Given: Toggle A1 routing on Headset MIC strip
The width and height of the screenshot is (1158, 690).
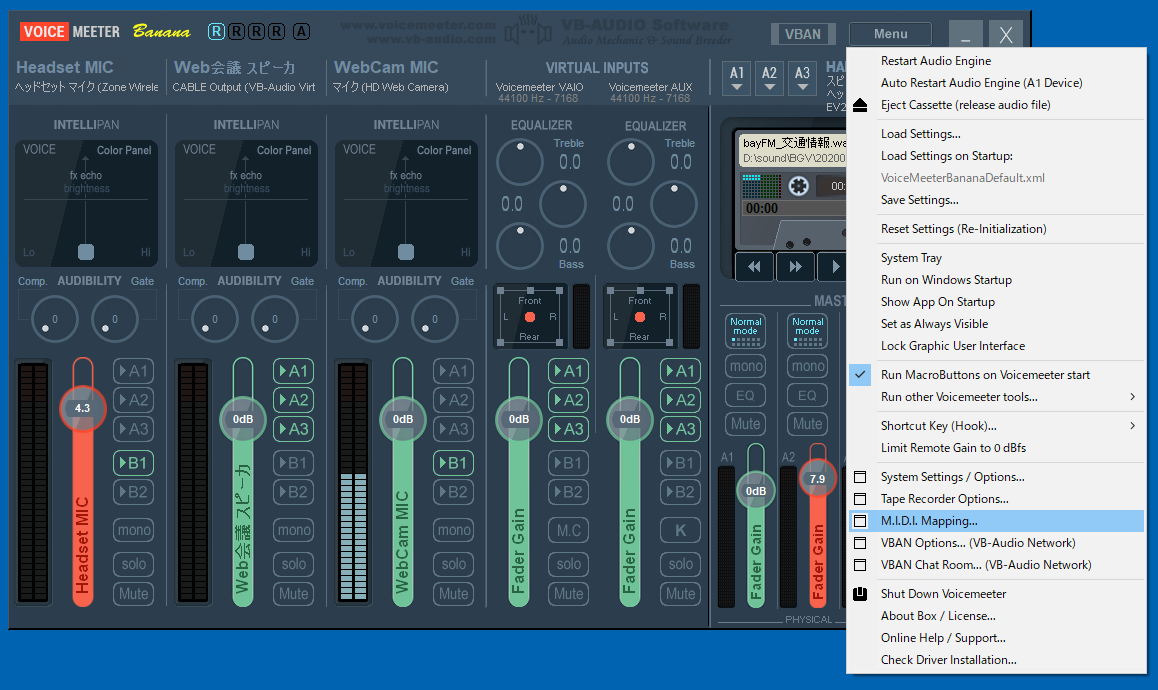Looking at the screenshot, I should pyautogui.click(x=134, y=371).
